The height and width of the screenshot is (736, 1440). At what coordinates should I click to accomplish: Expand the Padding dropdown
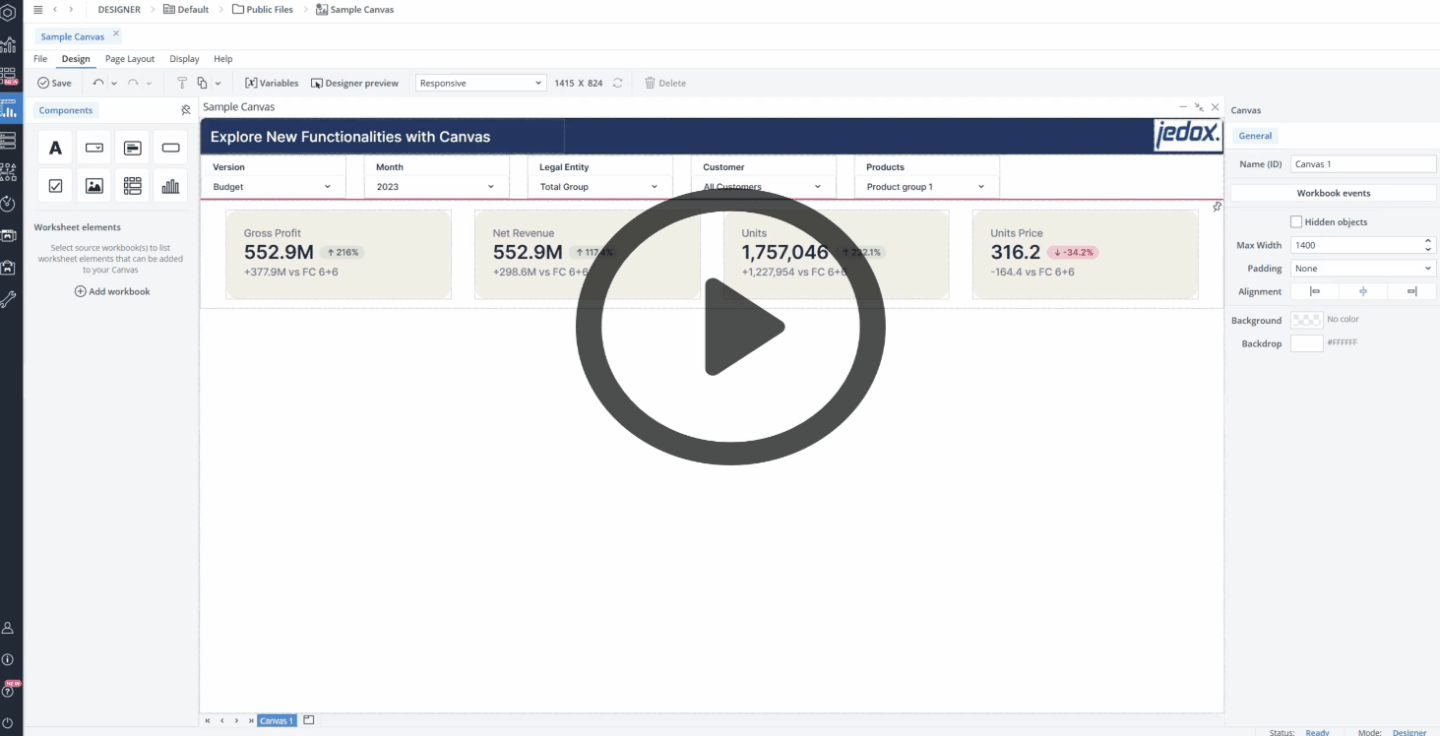click(x=1362, y=268)
